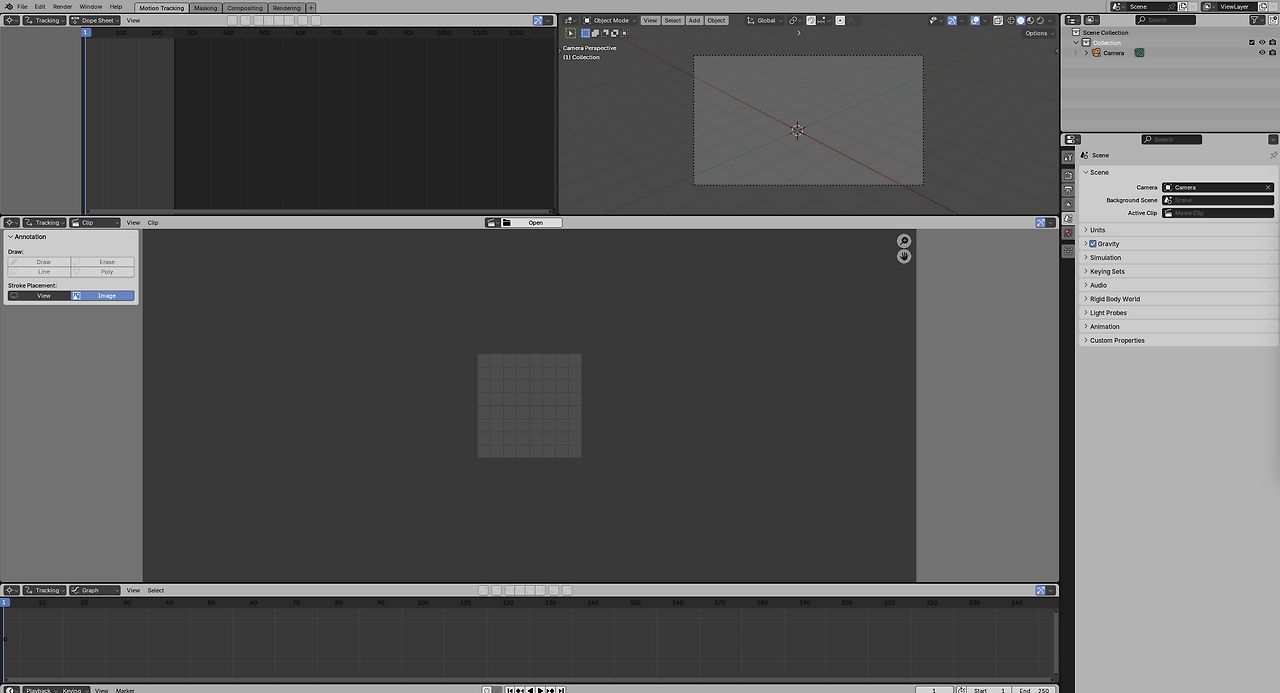Select the annotation Draw tool
Viewport: 1280px width, 693px height.
(x=39, y=262)
